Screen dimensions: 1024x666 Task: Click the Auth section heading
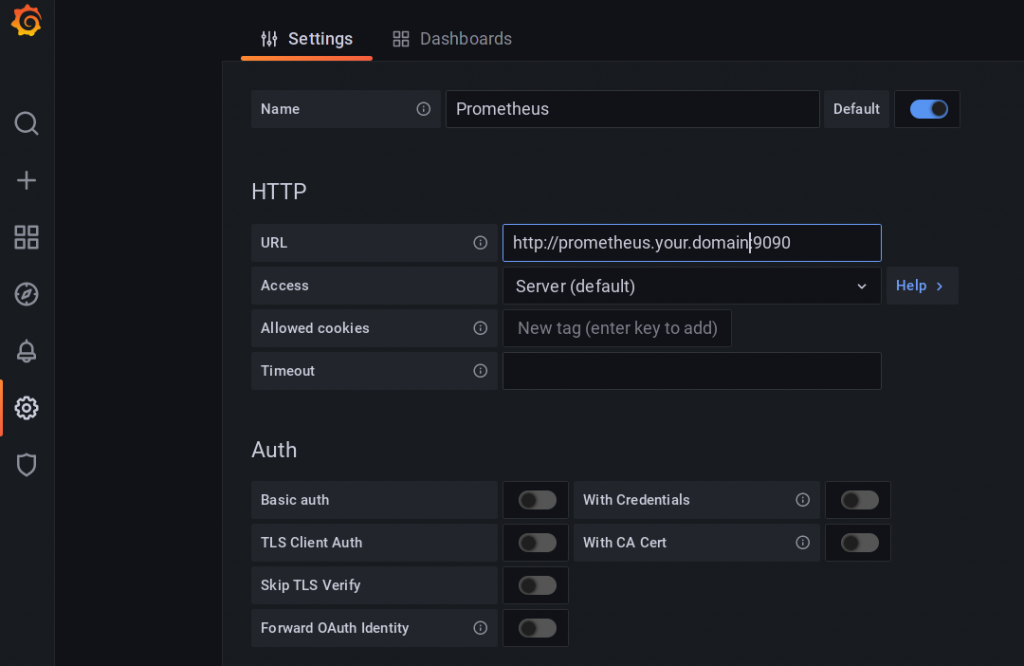point(274,450)
